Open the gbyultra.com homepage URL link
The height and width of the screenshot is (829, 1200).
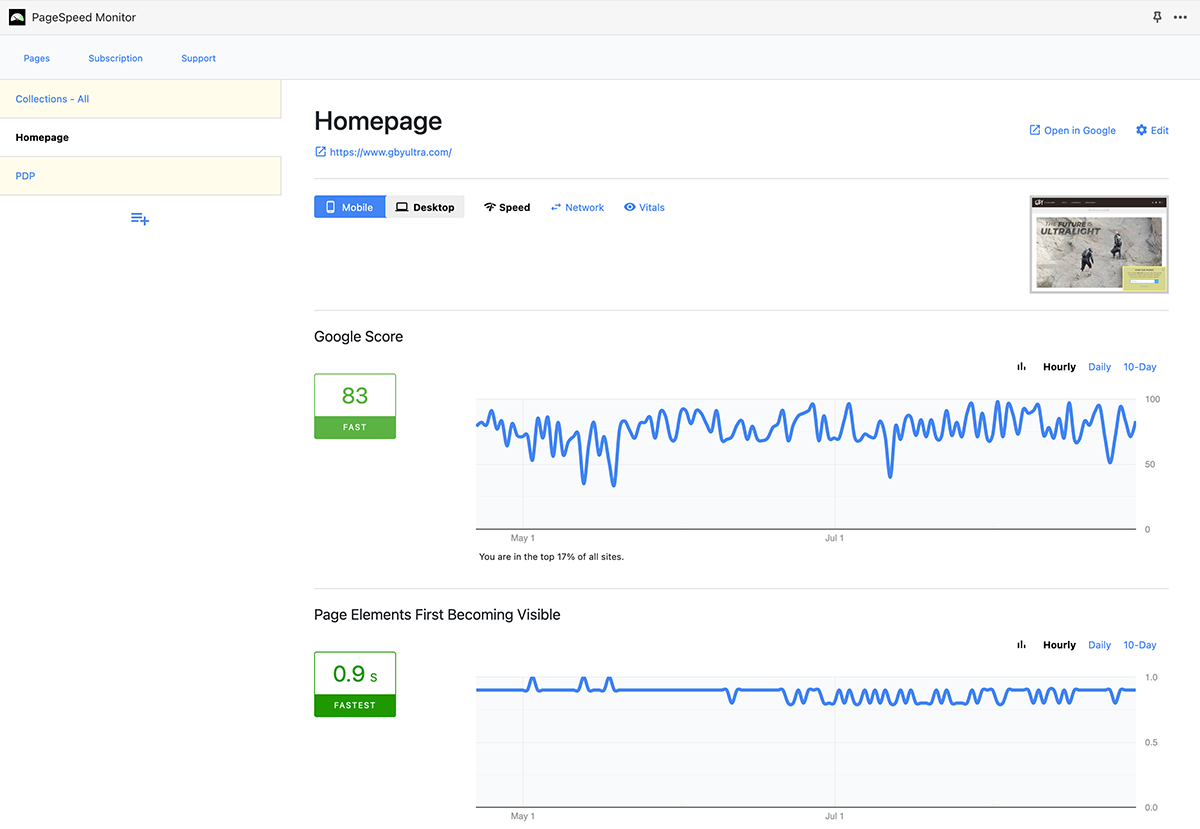pos(390,152)
